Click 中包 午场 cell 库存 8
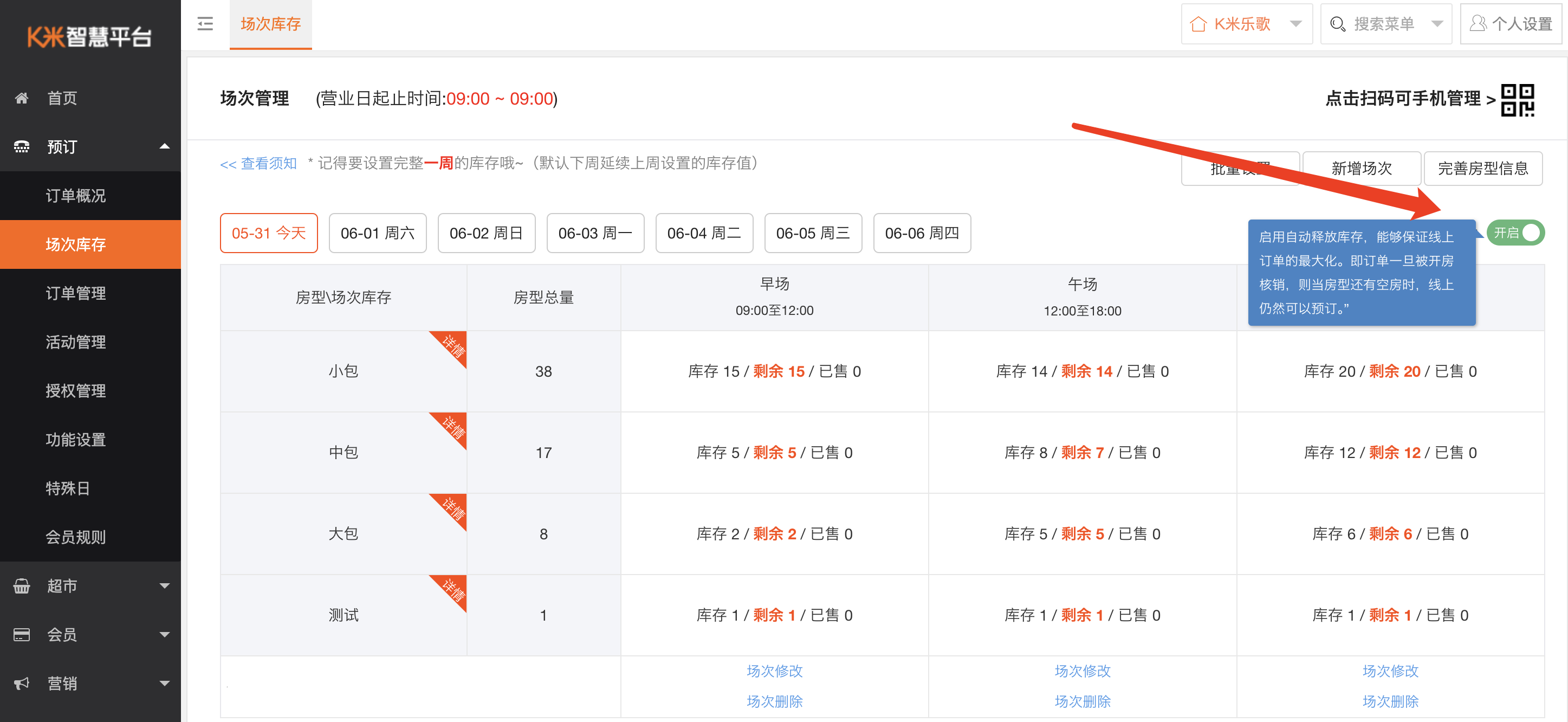Viewport: 1568px width, 722px height. tap(1082, 453)
